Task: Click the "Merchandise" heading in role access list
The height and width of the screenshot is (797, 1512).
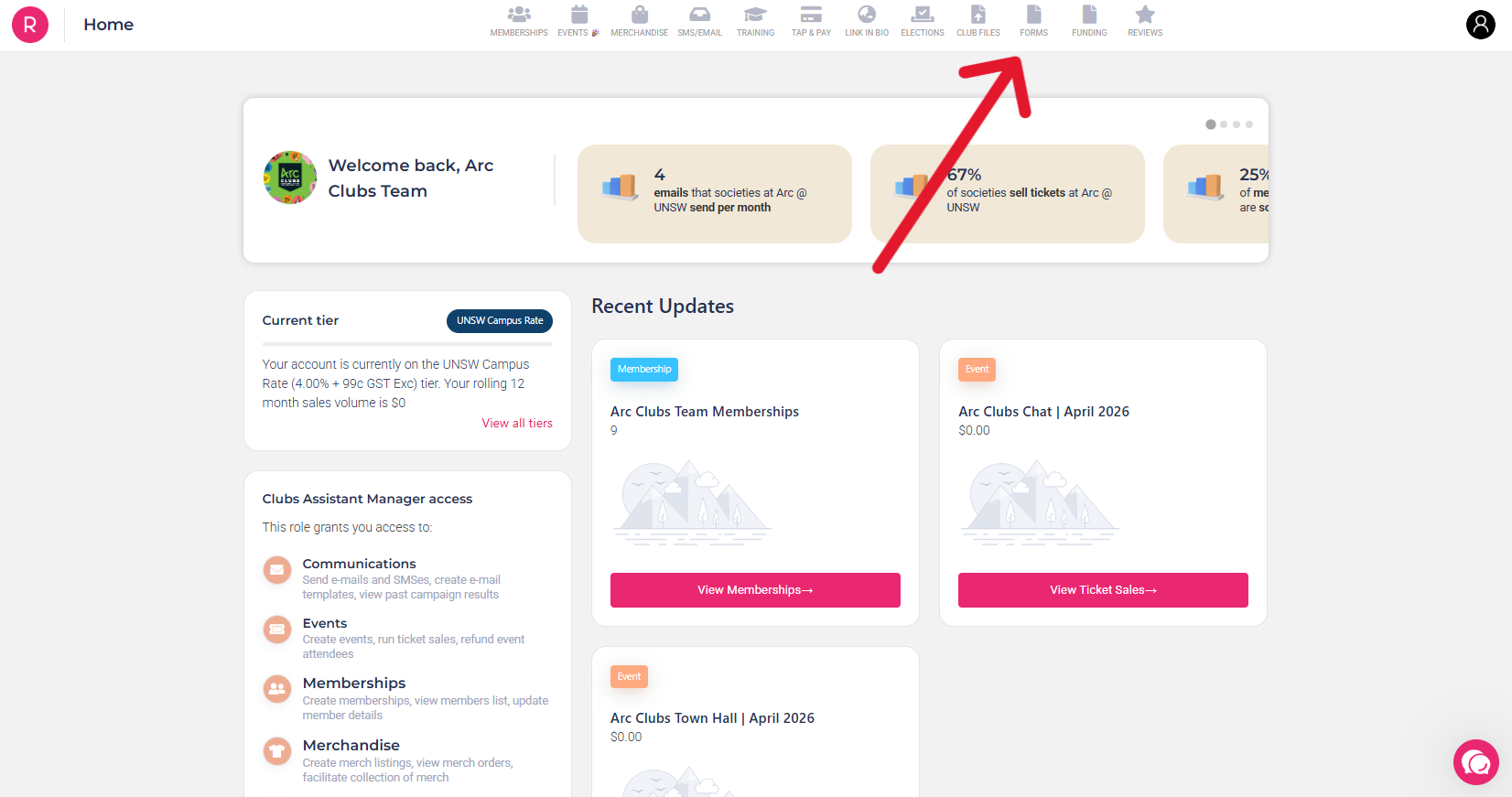Action: pyautogui.click(x=351, y=746)
